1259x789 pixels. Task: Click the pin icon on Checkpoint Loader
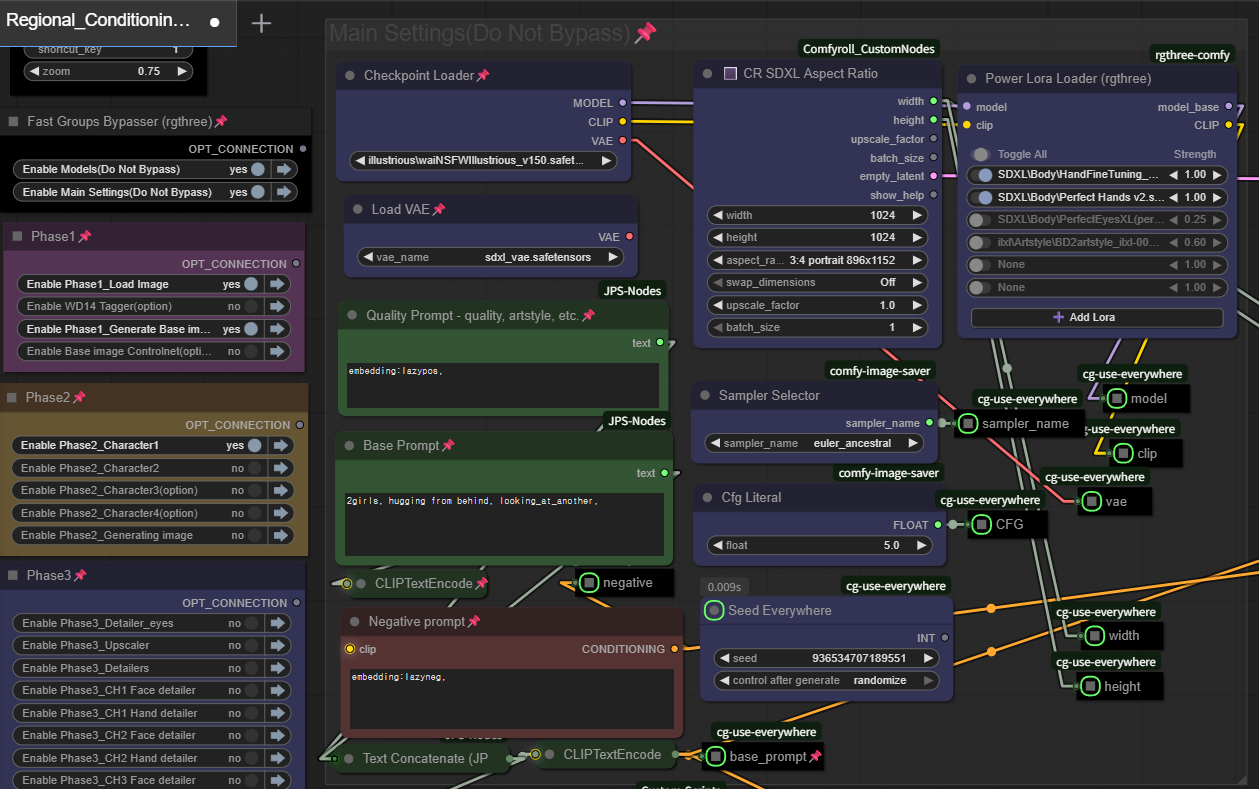pos(483,76)
